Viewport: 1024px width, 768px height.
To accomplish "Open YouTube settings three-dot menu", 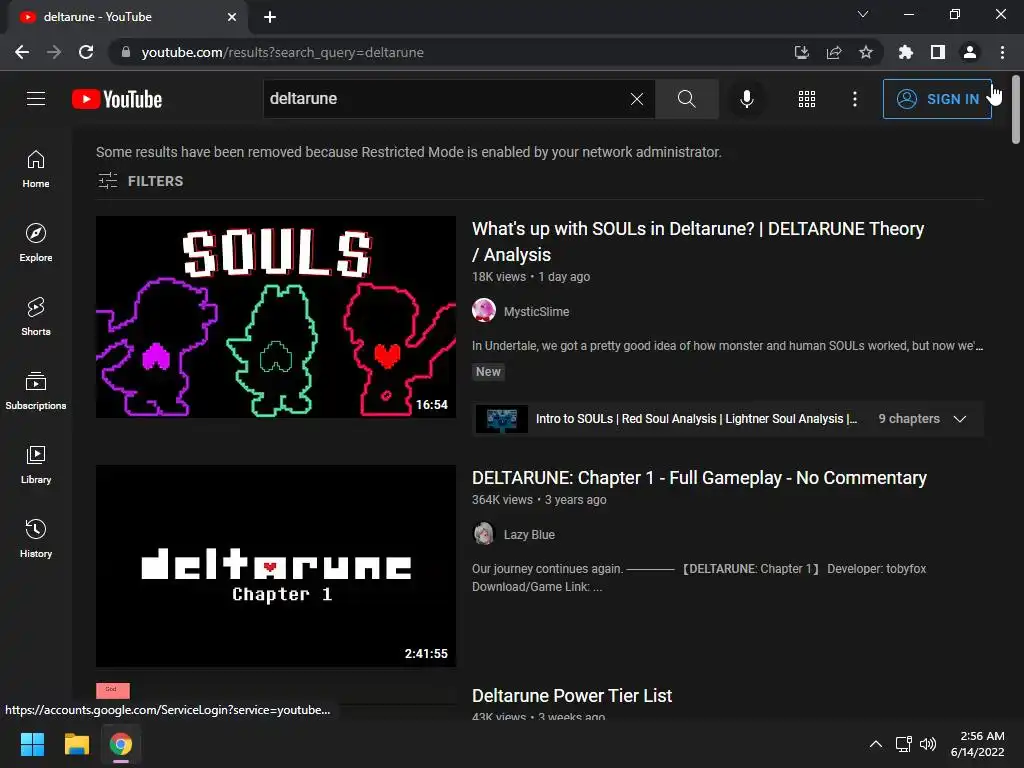I will point(855,99).
